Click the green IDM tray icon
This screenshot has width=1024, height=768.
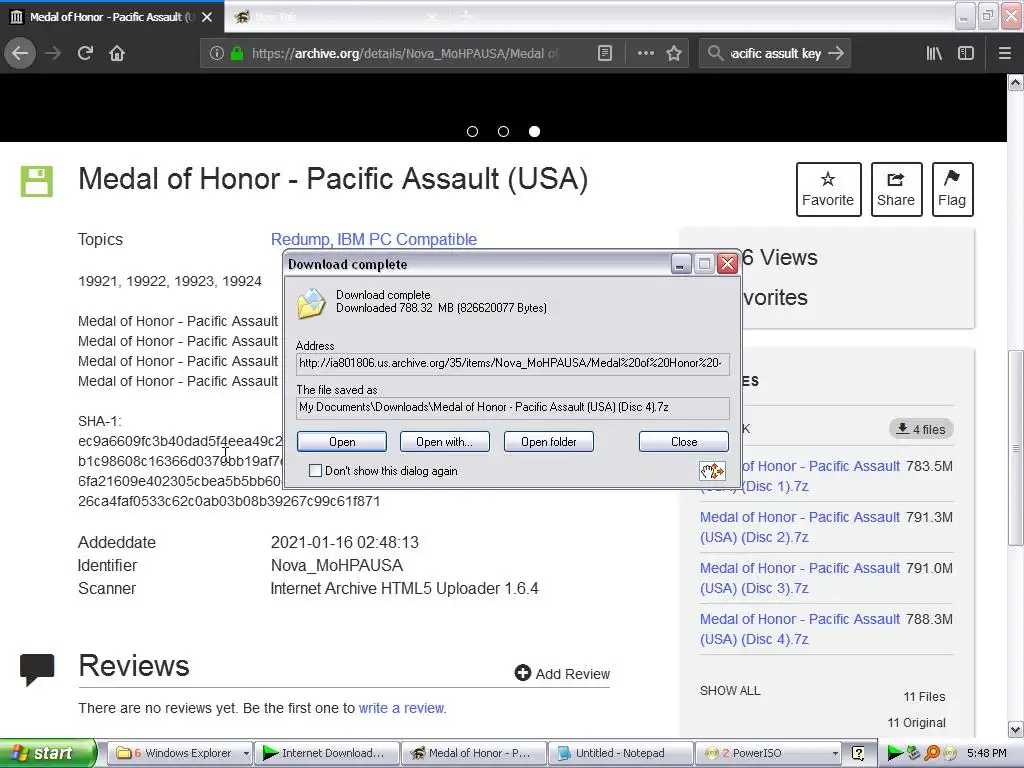[895, 753]
